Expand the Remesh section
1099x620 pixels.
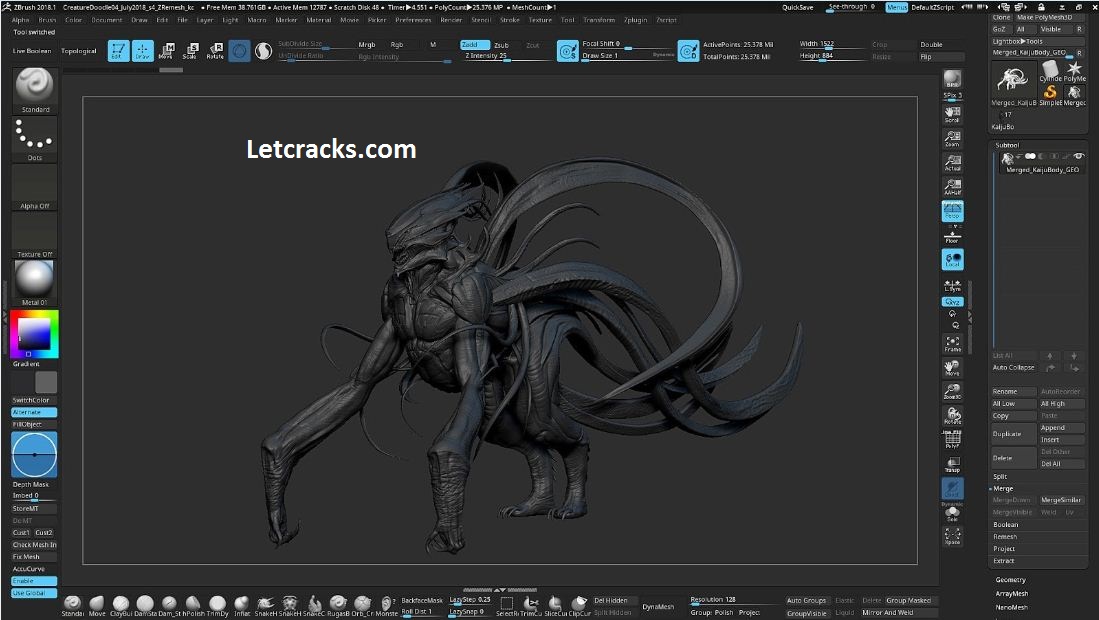pos(1005,537)
